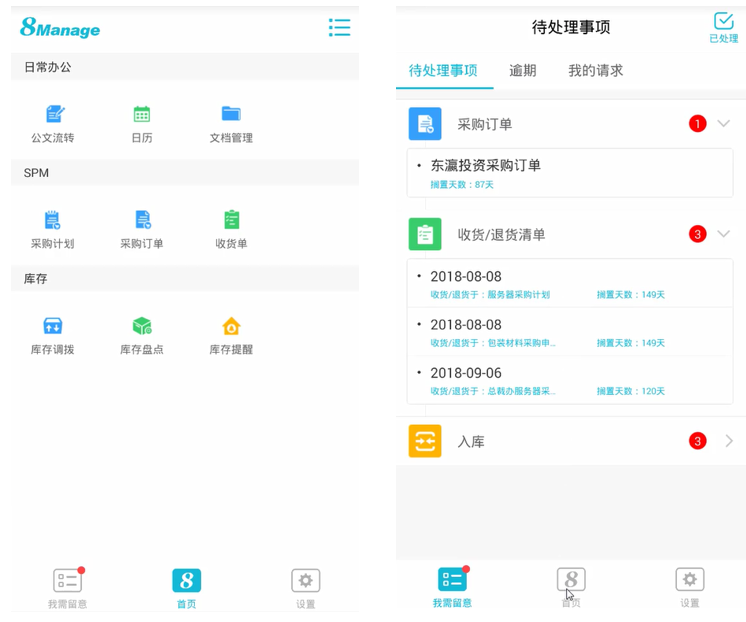Collapse the 采购订单 section chevron
746x622 pixels.
click(x=724, y=124)
